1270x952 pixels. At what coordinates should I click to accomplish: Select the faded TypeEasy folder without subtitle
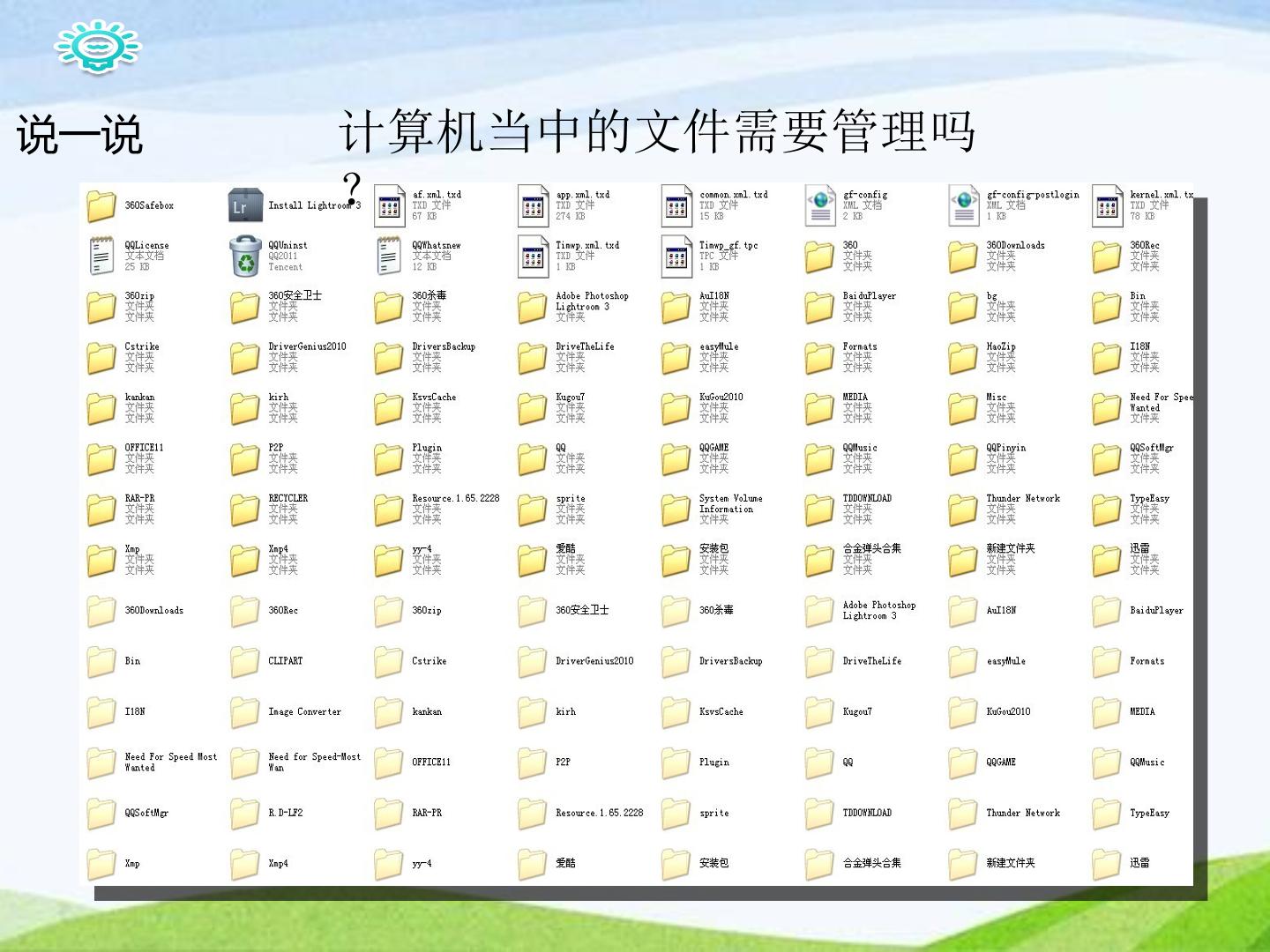(x=1107, y=813)
